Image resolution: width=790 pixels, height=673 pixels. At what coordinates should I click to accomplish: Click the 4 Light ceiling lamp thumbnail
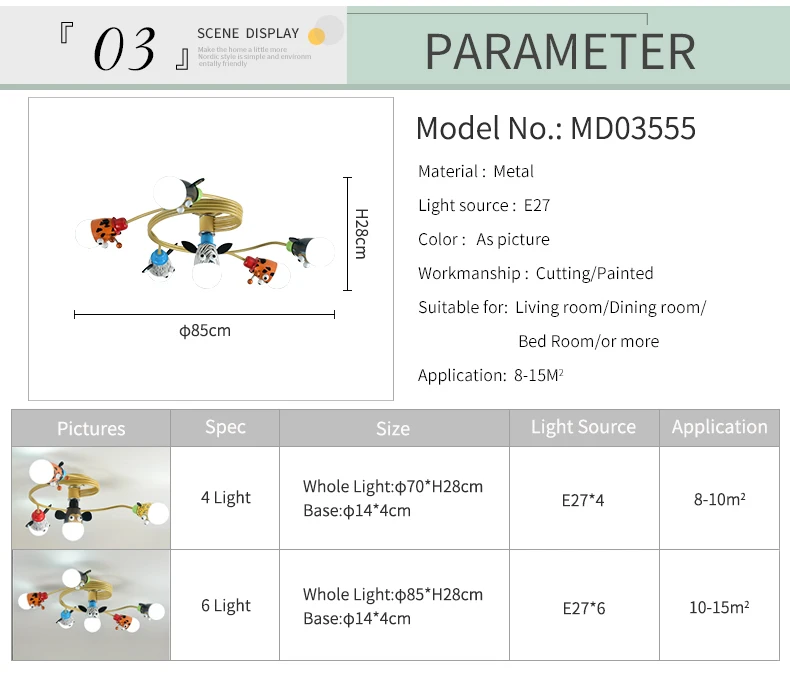click(91, 498)
